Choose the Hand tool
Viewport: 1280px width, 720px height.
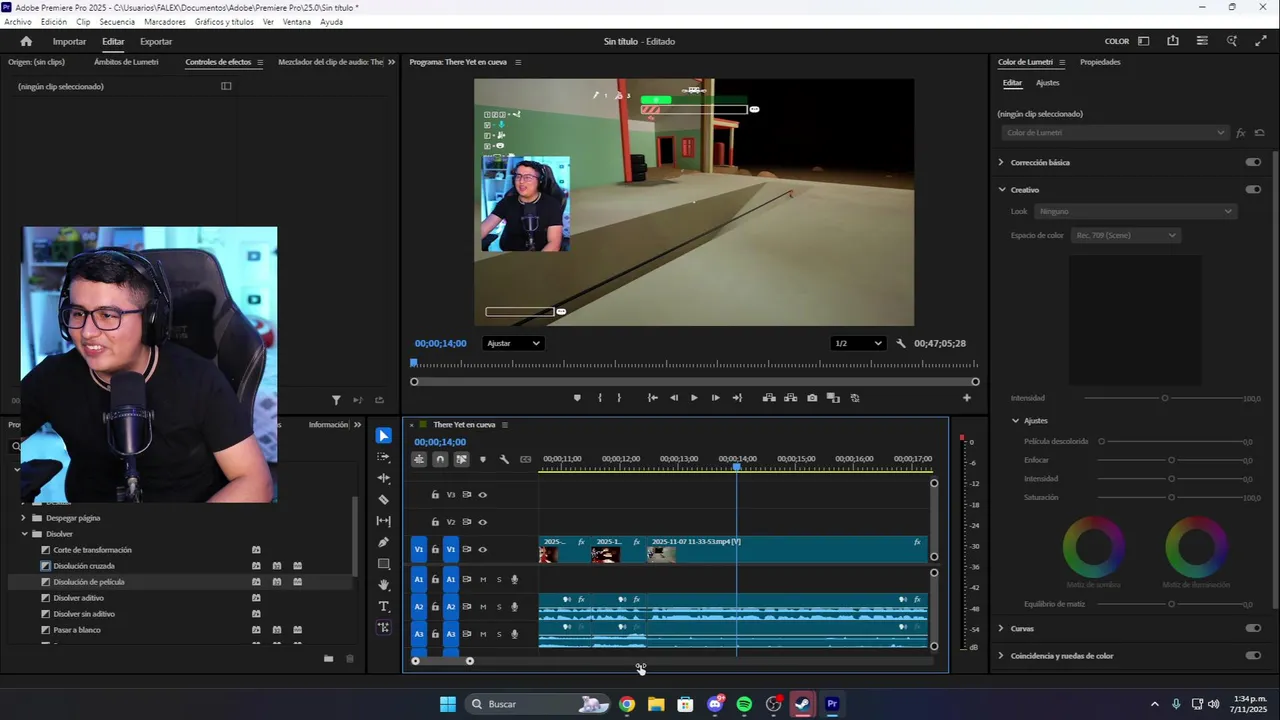point(384,585)
